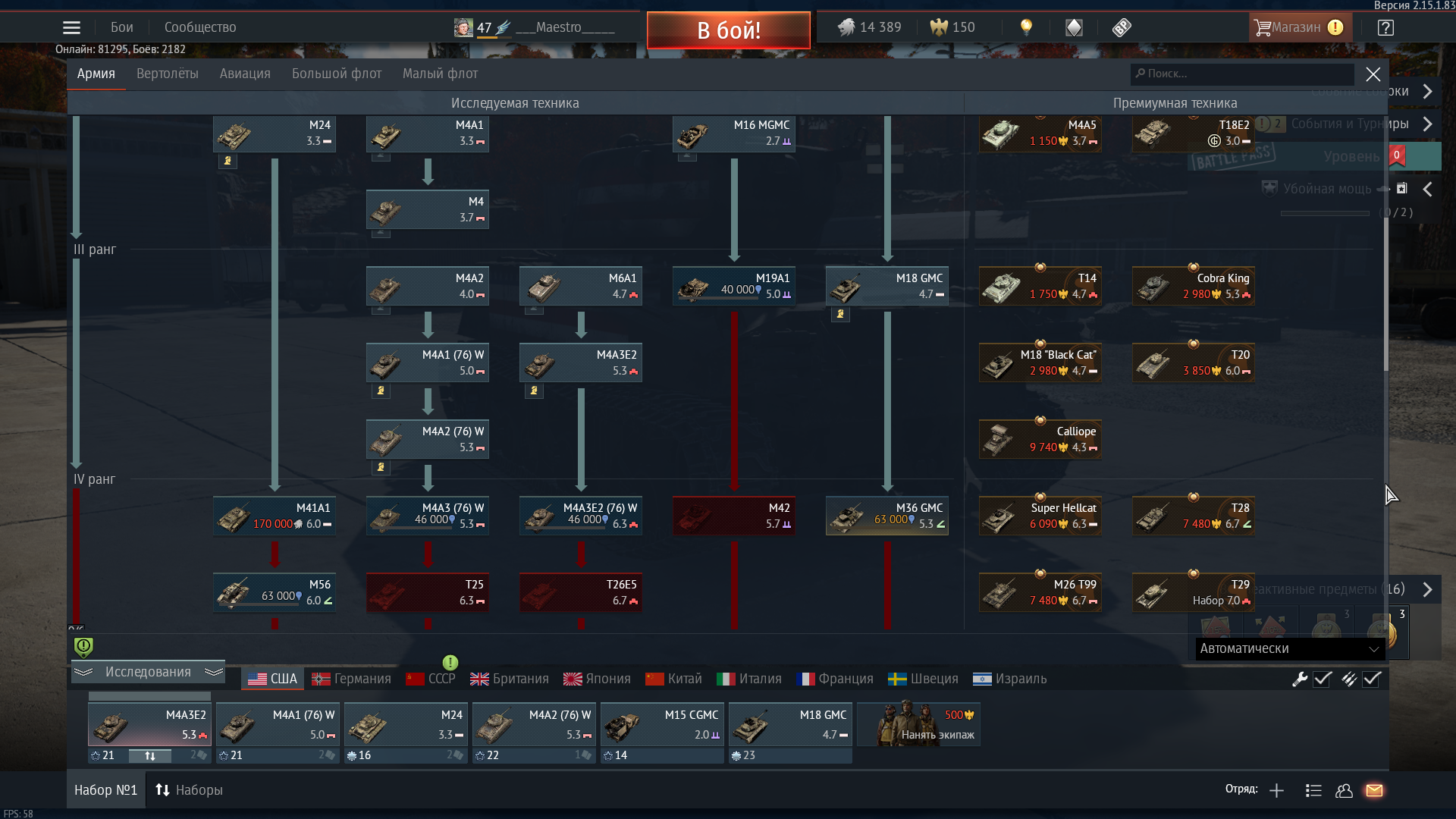This screenshot has height=819, width=1456.
Task: Select the M15 CGMC crew slot
Action: click(662, 725)
